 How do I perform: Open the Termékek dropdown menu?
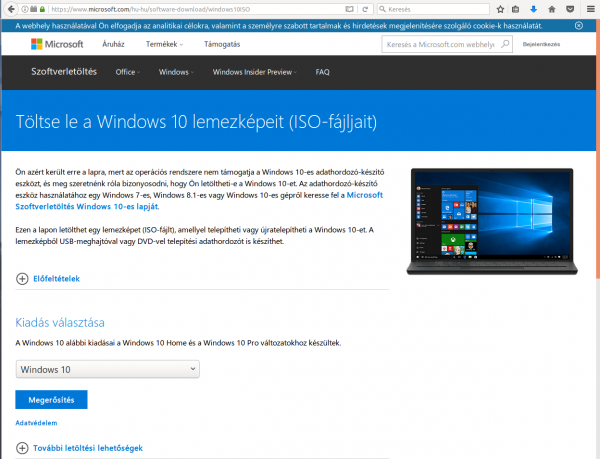click(x=164, y=44)
